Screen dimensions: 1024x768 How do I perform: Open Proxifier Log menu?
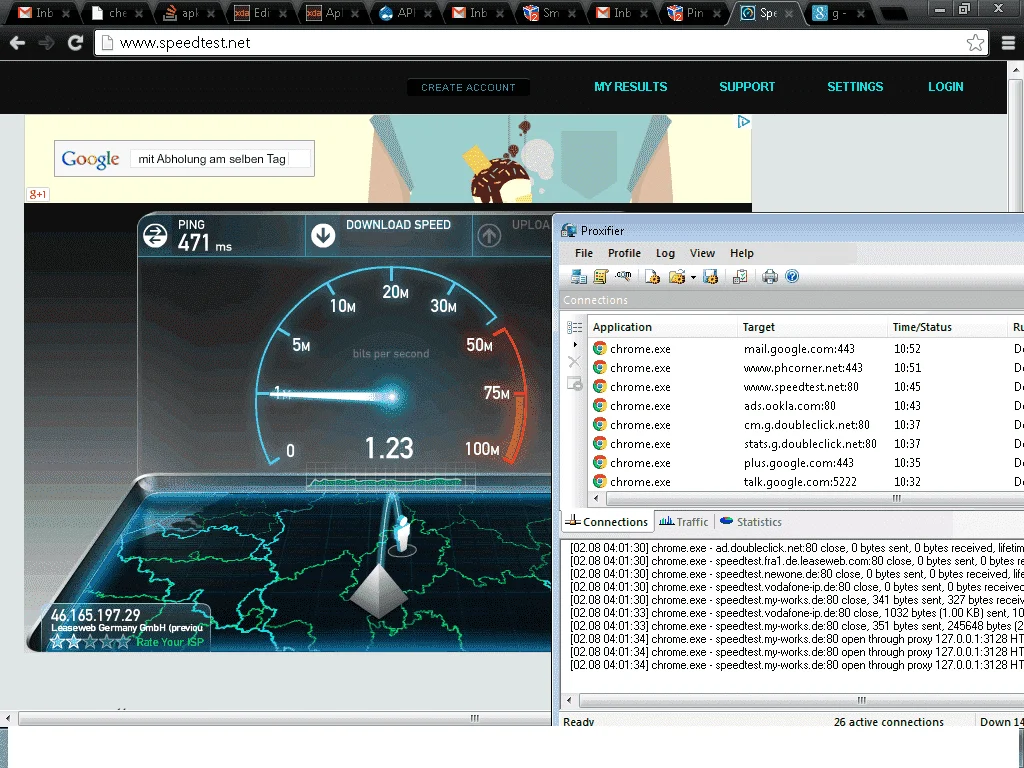pos(665,253)
